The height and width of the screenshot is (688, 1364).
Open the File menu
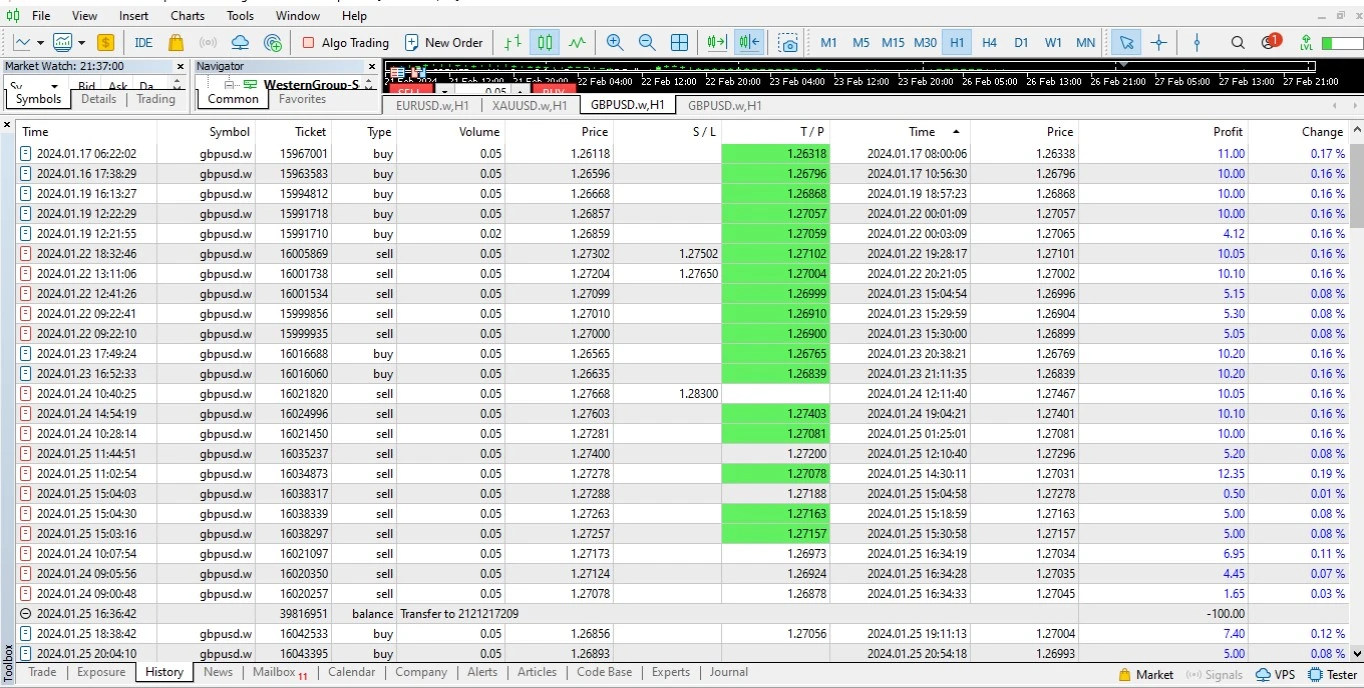[41, 15]
